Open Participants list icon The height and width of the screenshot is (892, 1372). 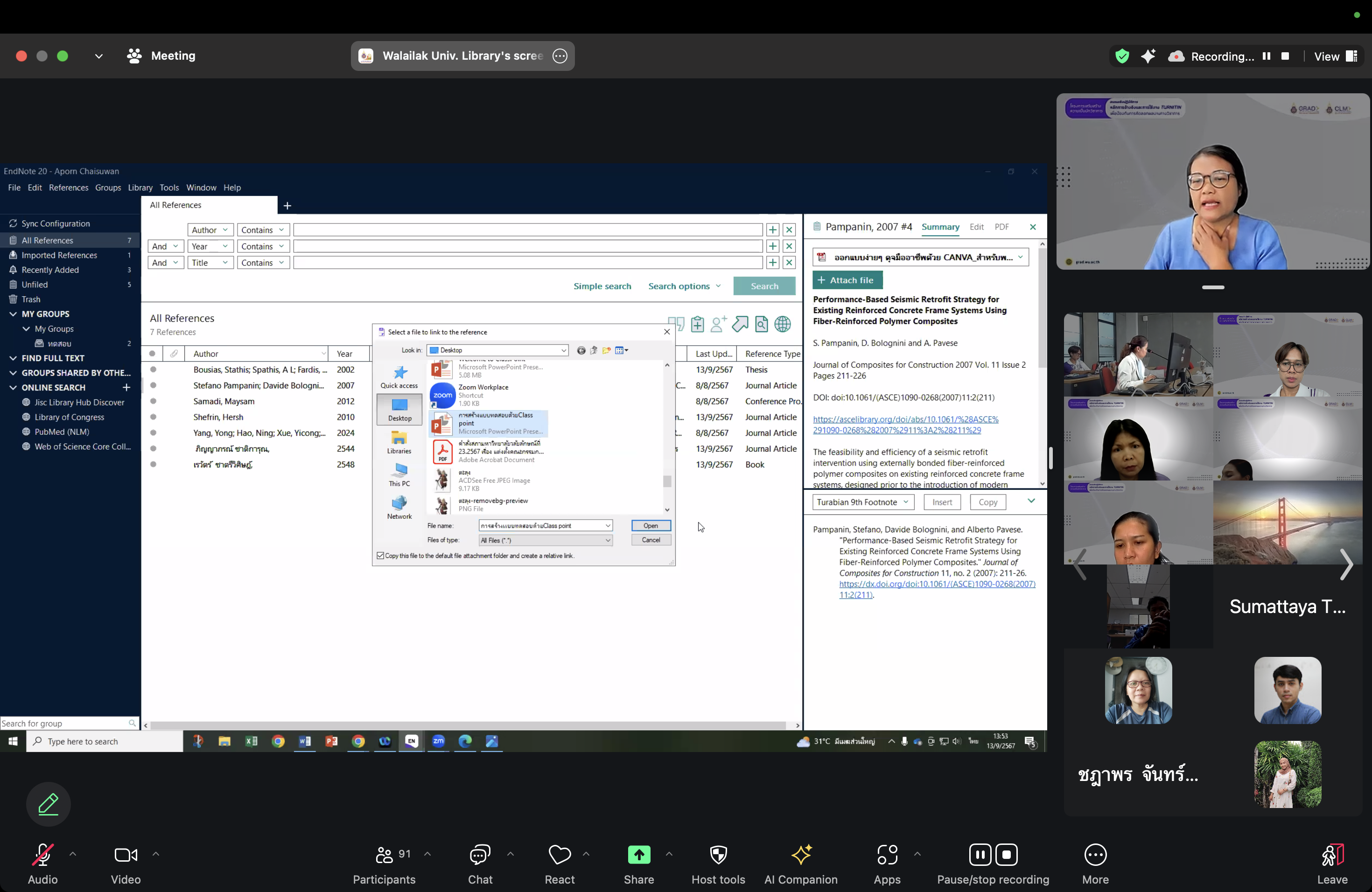coord(384,855)
